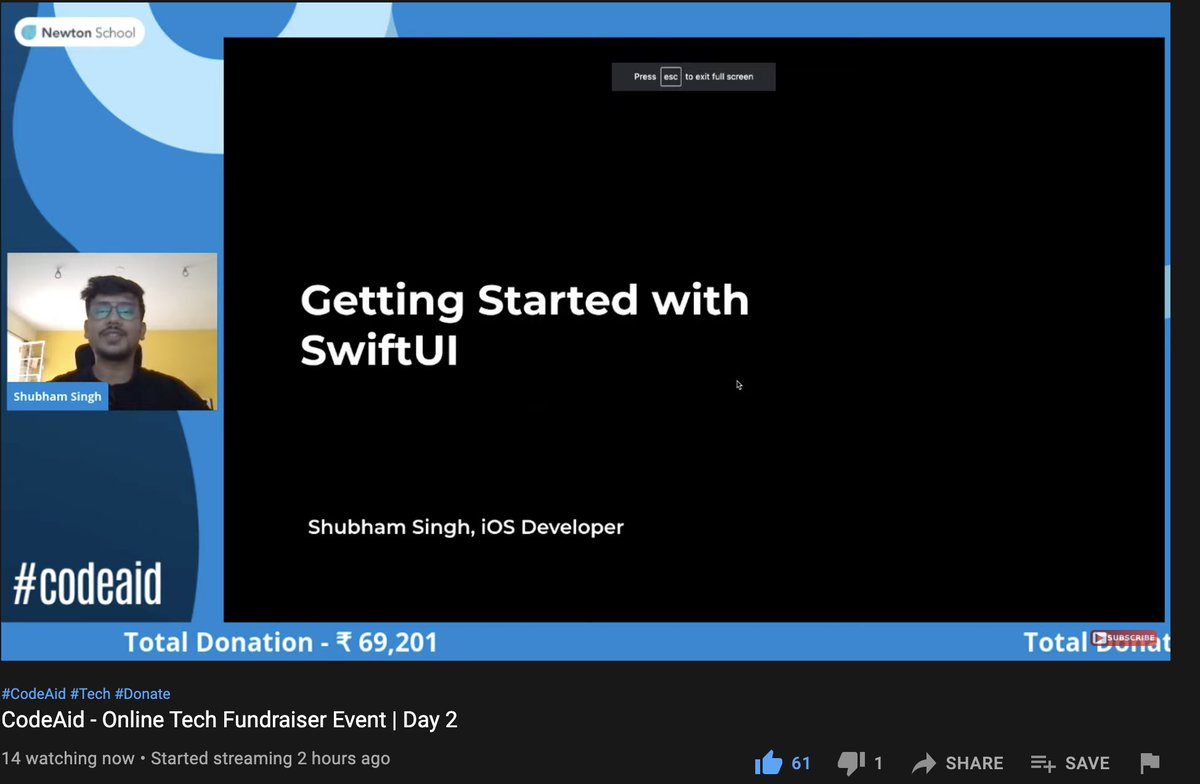
Task: Click the video title 'CodeAid - Online Tech Fundraiser Event | Day 2'
Action: [x=229, y=720]
